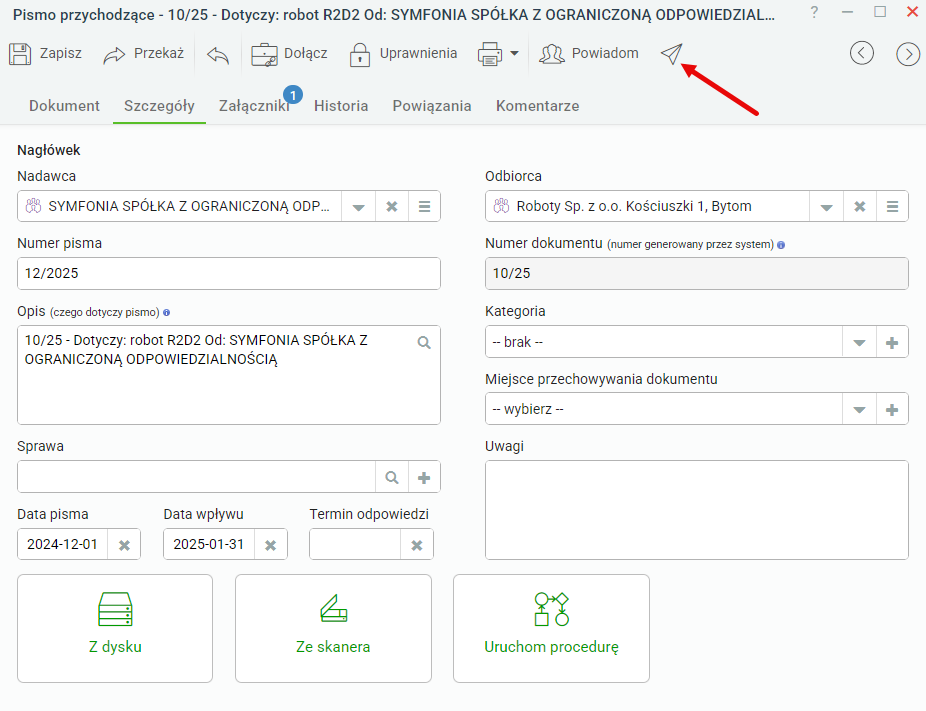Open the Historia tab
Viewport: 926px width, 711px height.
pos(341,106)
